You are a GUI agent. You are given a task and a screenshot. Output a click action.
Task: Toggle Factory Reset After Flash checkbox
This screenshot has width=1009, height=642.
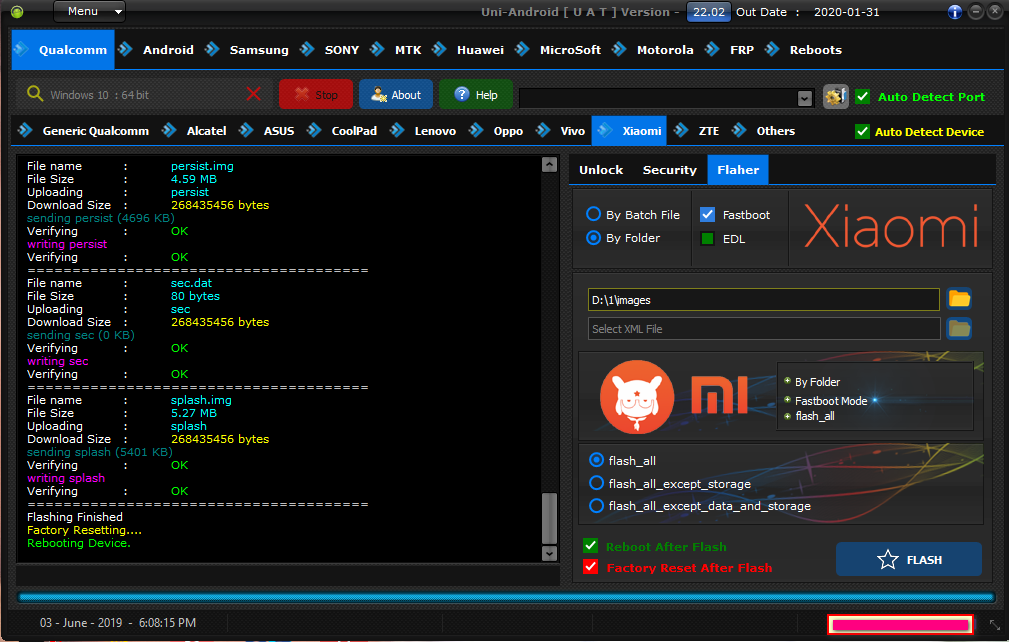590,567
